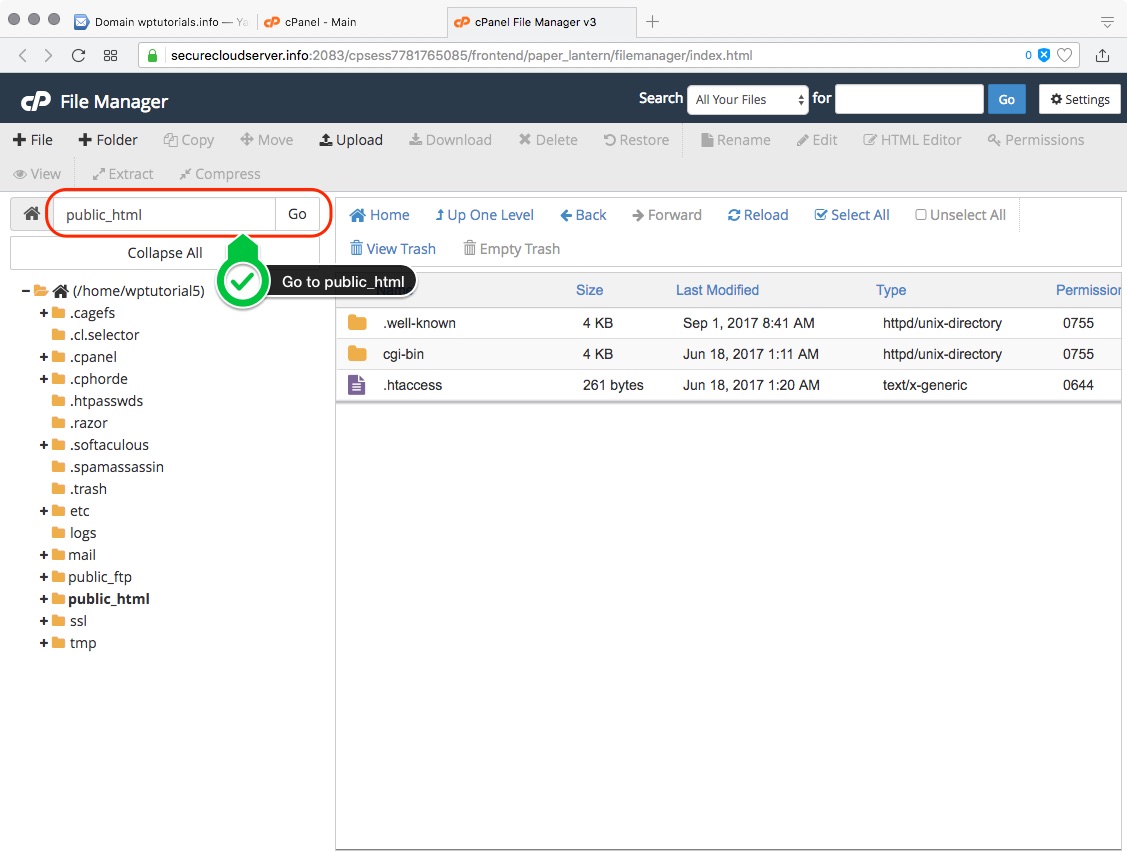Click Select All in file pane

point(852,215)
